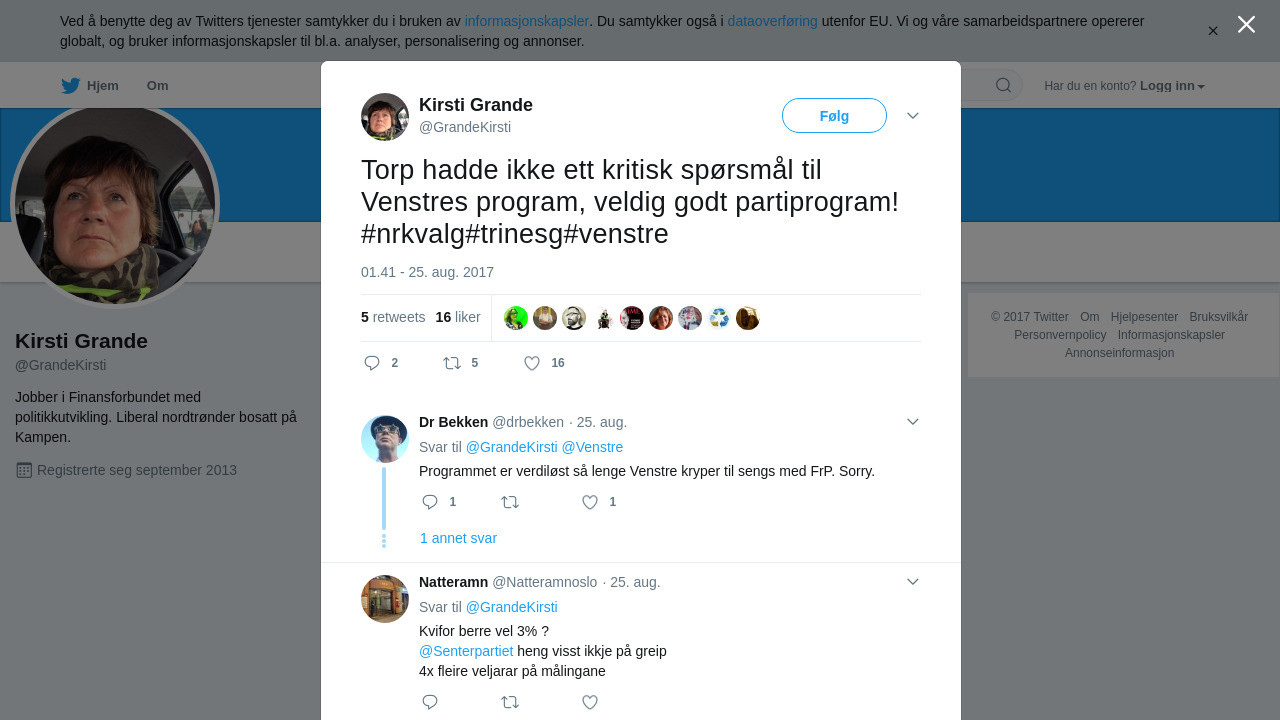
Task: Retweet Kirsti Grande's main tweet
Action: pos(452,363)
